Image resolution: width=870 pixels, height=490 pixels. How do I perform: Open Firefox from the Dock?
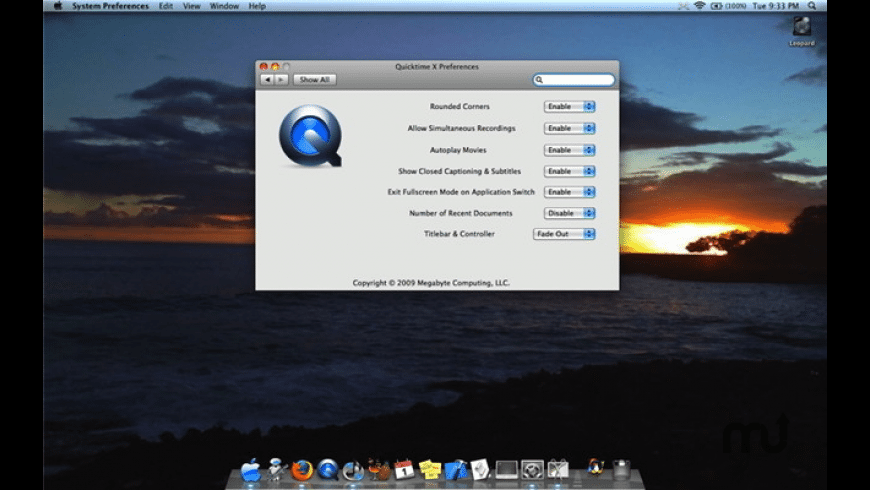(302, 470)
